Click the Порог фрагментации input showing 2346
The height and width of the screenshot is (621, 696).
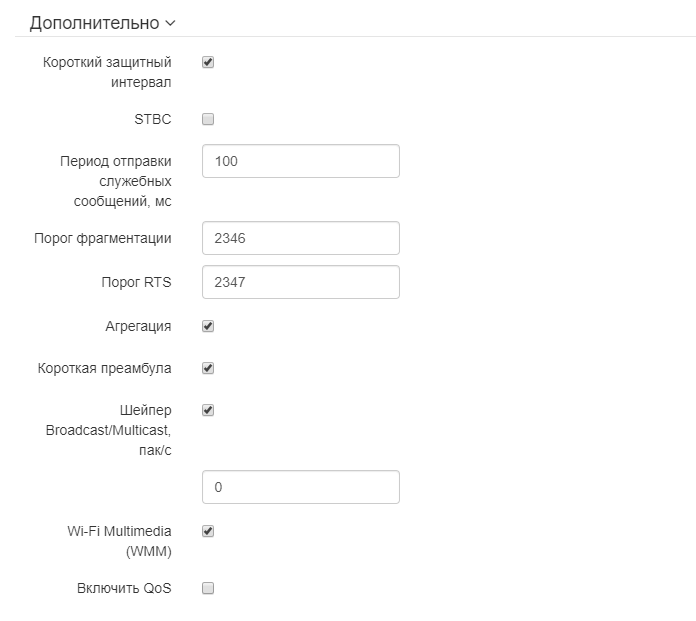300,239
